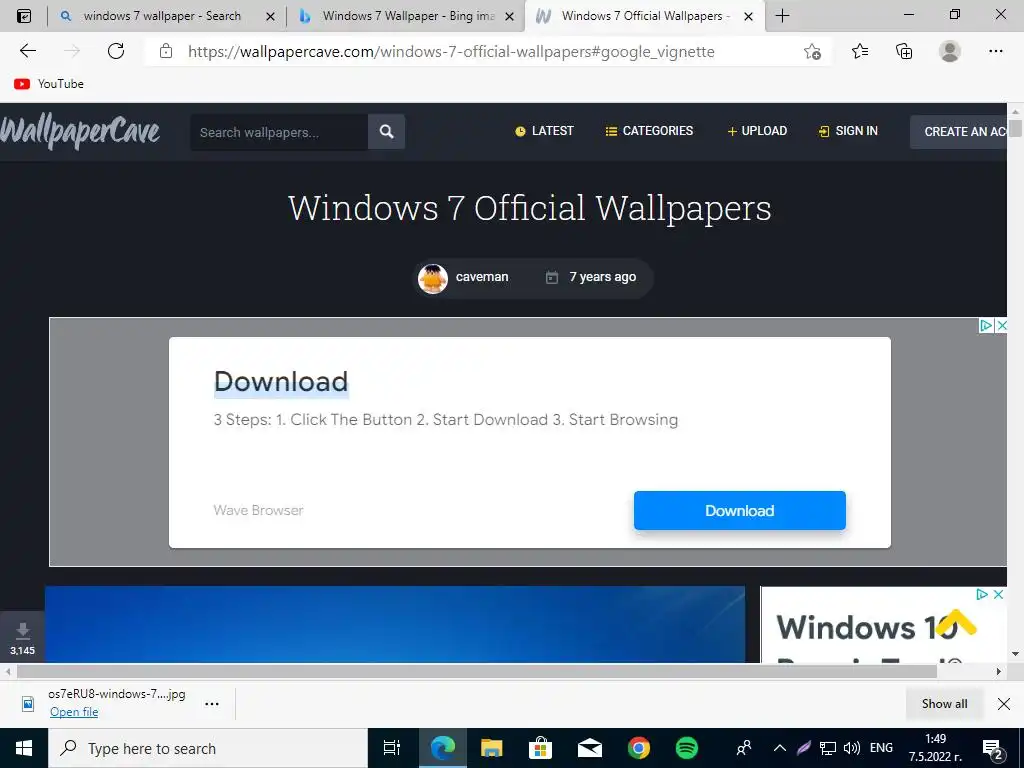Screen dimensions: 1024x768
Task: Add this page to favorites
Action: 812,52
